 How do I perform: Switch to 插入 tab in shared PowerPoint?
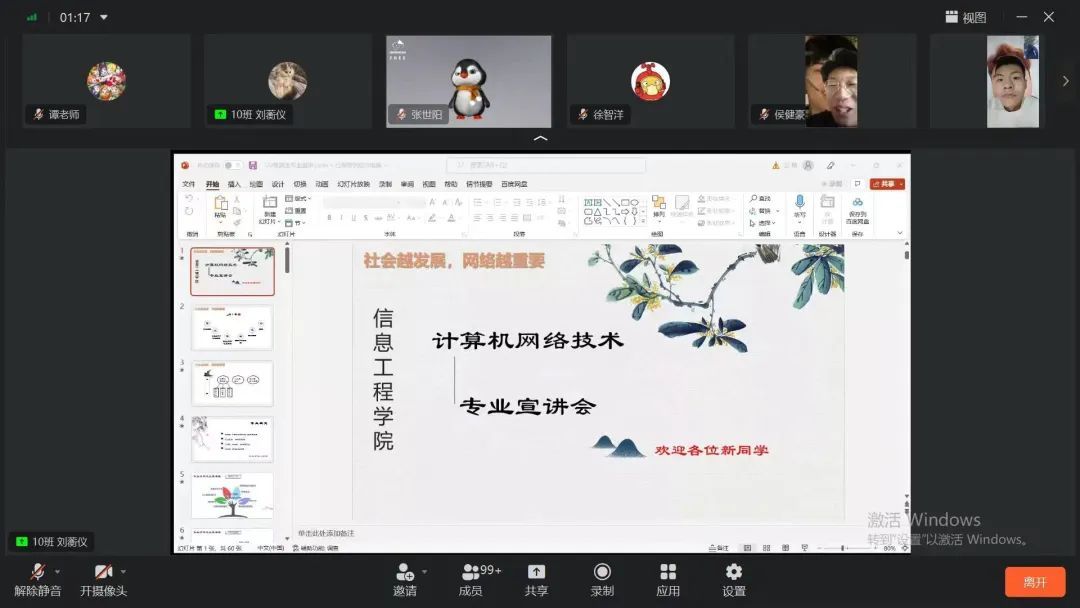point(234,184)
